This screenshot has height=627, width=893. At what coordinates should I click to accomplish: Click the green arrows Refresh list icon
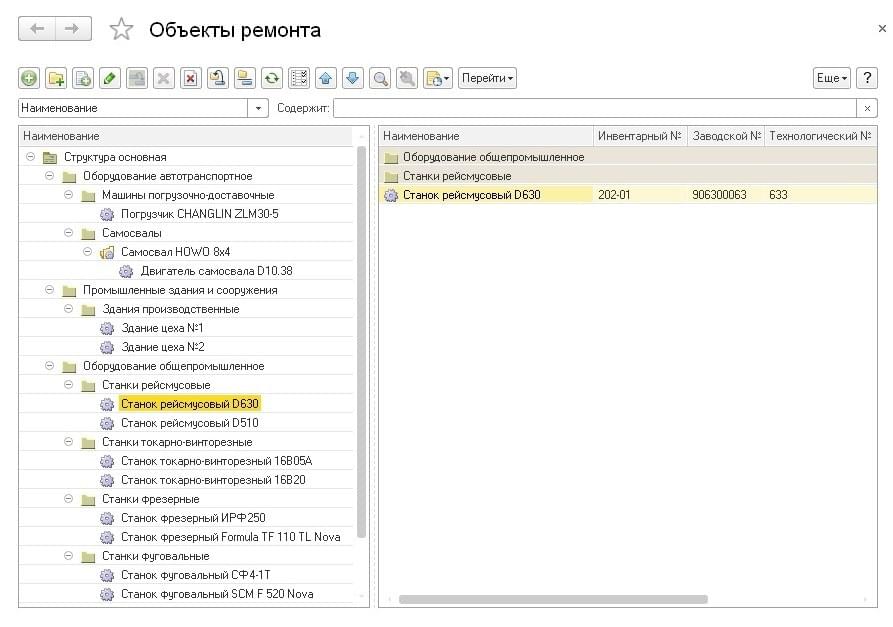tap(272, 78)
